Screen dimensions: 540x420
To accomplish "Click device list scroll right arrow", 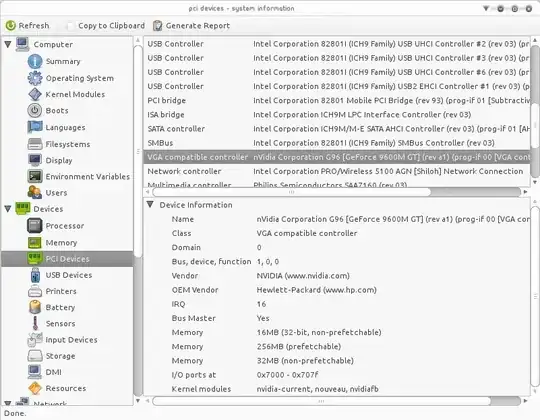I will (x=526, y=192).
